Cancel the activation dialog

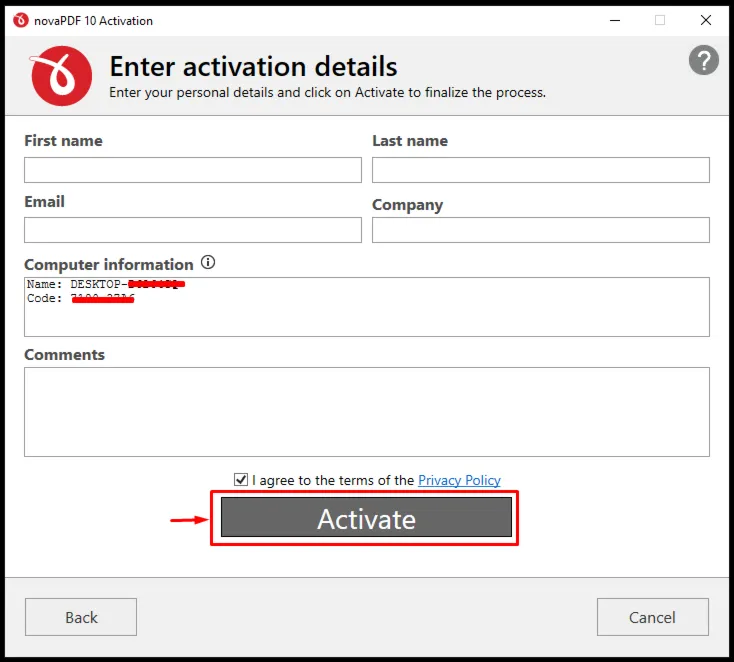[653, 617]
